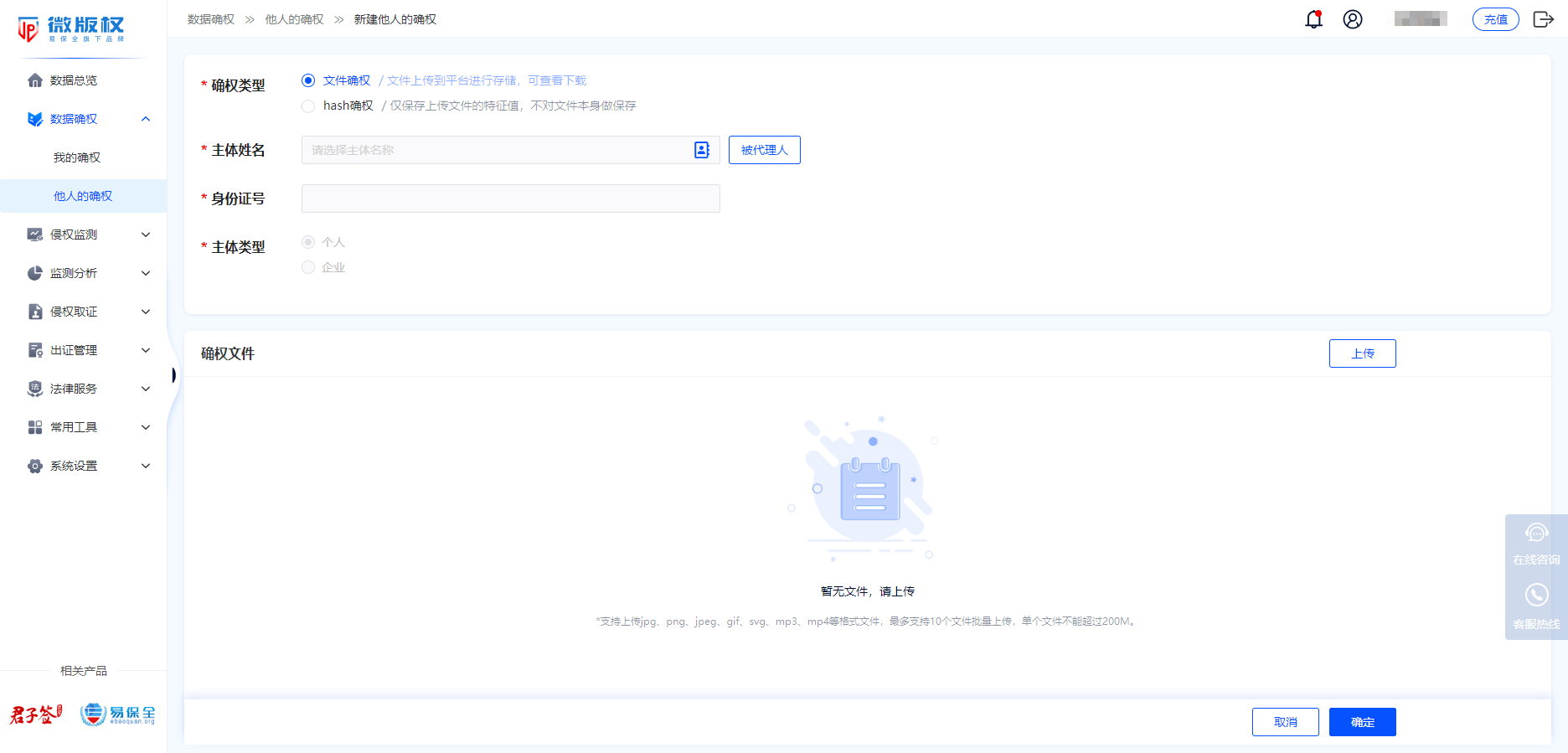Collapse the 数据确权 sidebar section
The image size is (1568, 753).
point(146,119)
